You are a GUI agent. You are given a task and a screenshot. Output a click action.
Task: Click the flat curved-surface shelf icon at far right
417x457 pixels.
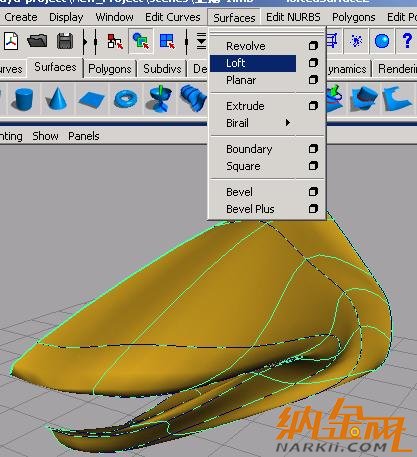[x=397, y=99]
